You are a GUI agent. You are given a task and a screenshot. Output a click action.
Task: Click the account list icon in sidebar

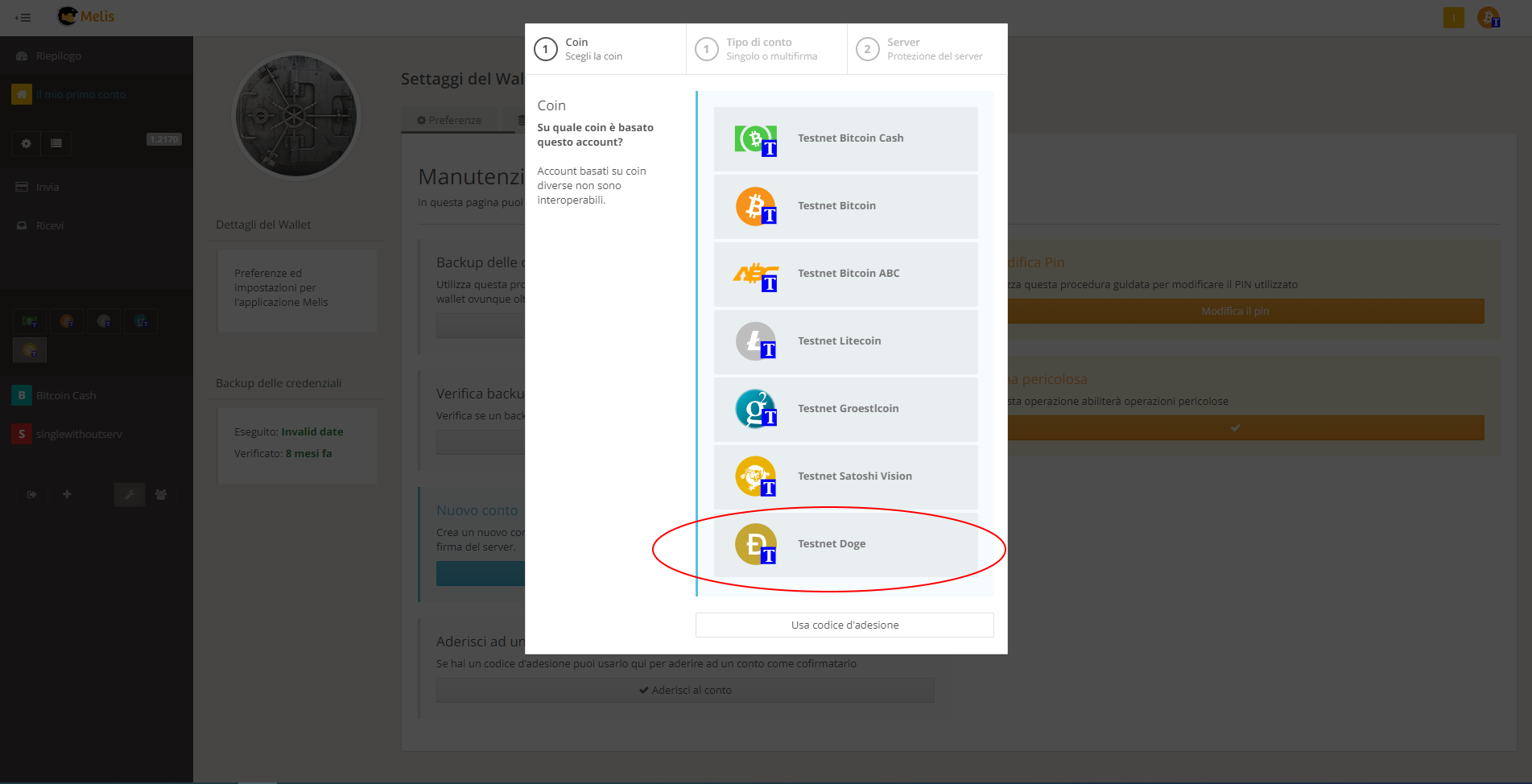click(x=56, y=143)
